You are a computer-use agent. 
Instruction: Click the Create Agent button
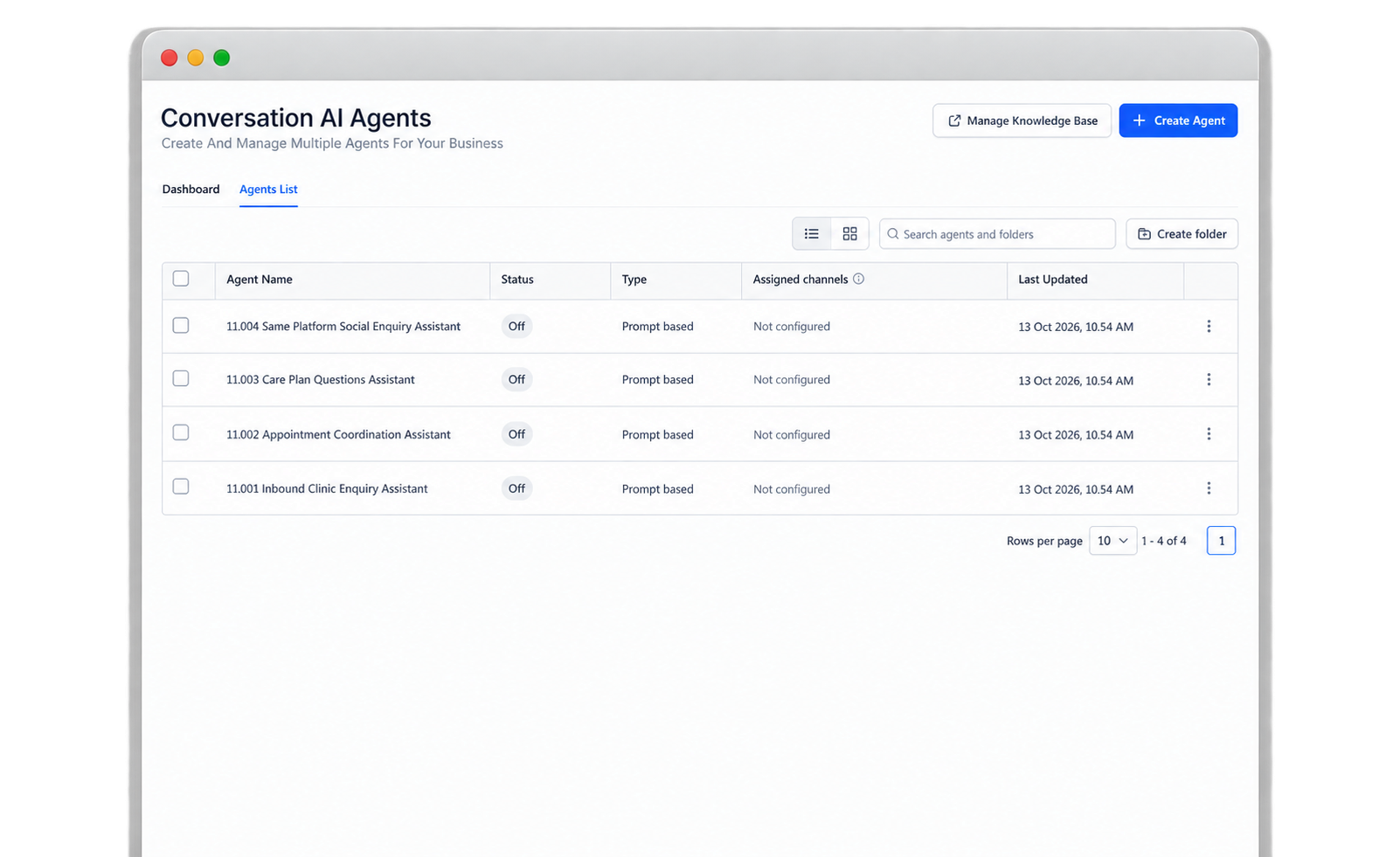click(1178, 121)
